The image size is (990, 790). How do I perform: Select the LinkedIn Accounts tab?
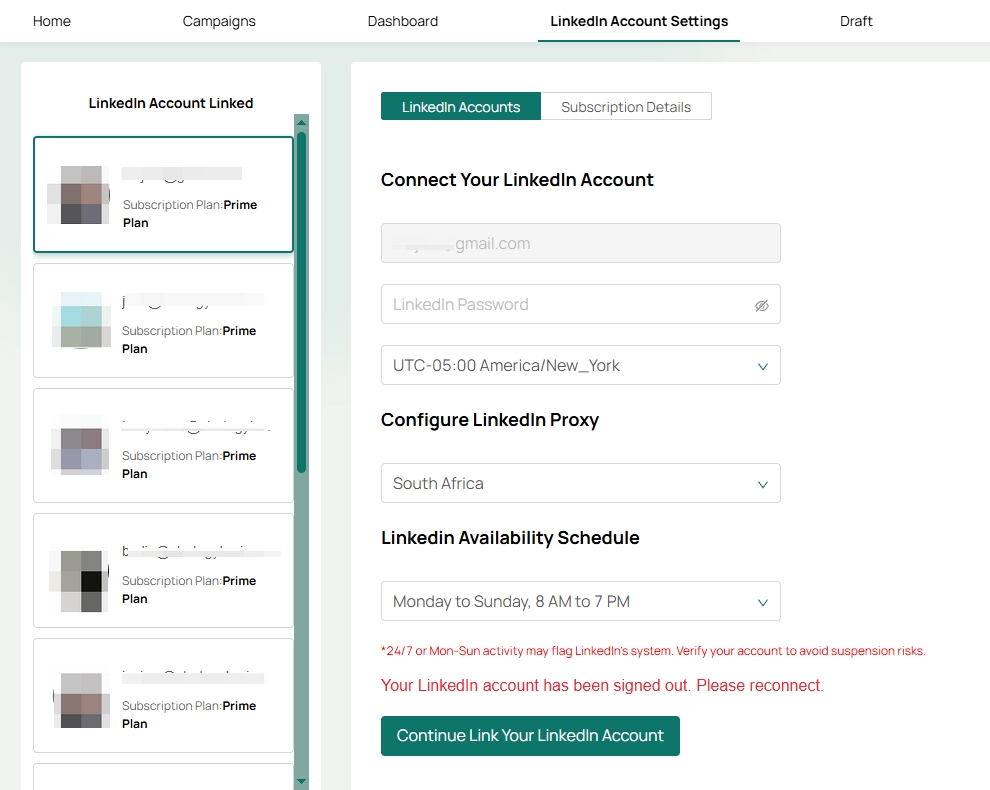pyautogui.click(x=461, y=107)
